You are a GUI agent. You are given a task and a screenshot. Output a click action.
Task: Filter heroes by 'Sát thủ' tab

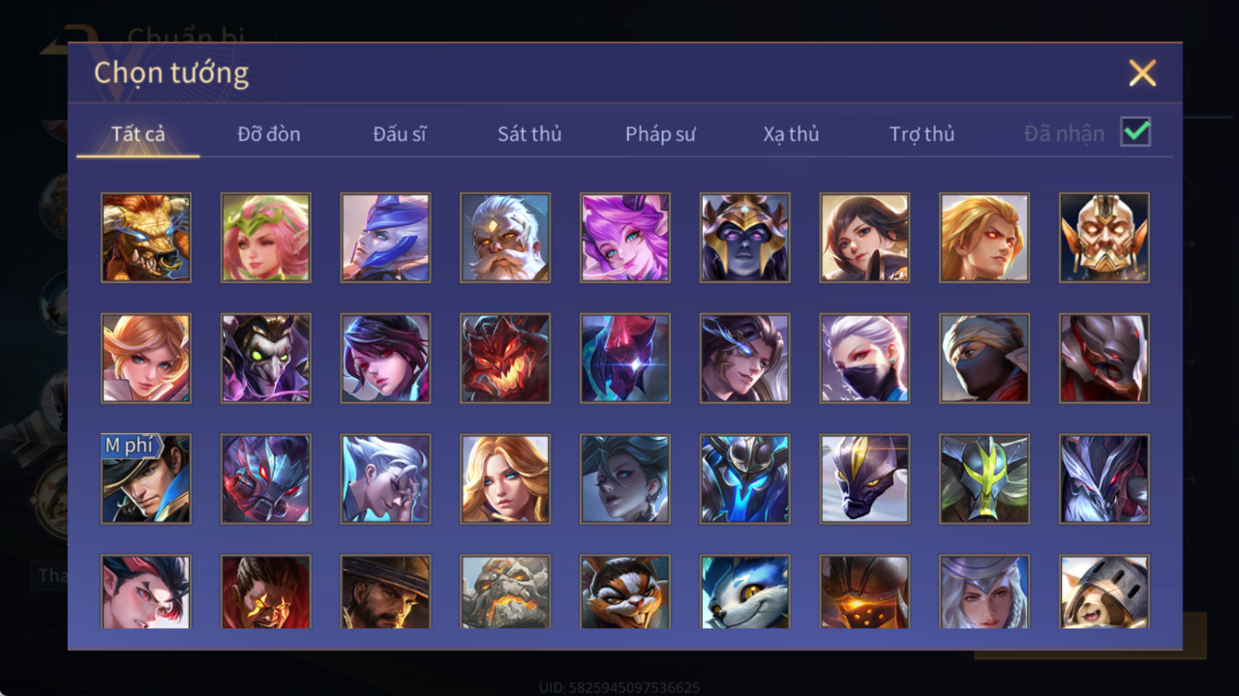530,134
